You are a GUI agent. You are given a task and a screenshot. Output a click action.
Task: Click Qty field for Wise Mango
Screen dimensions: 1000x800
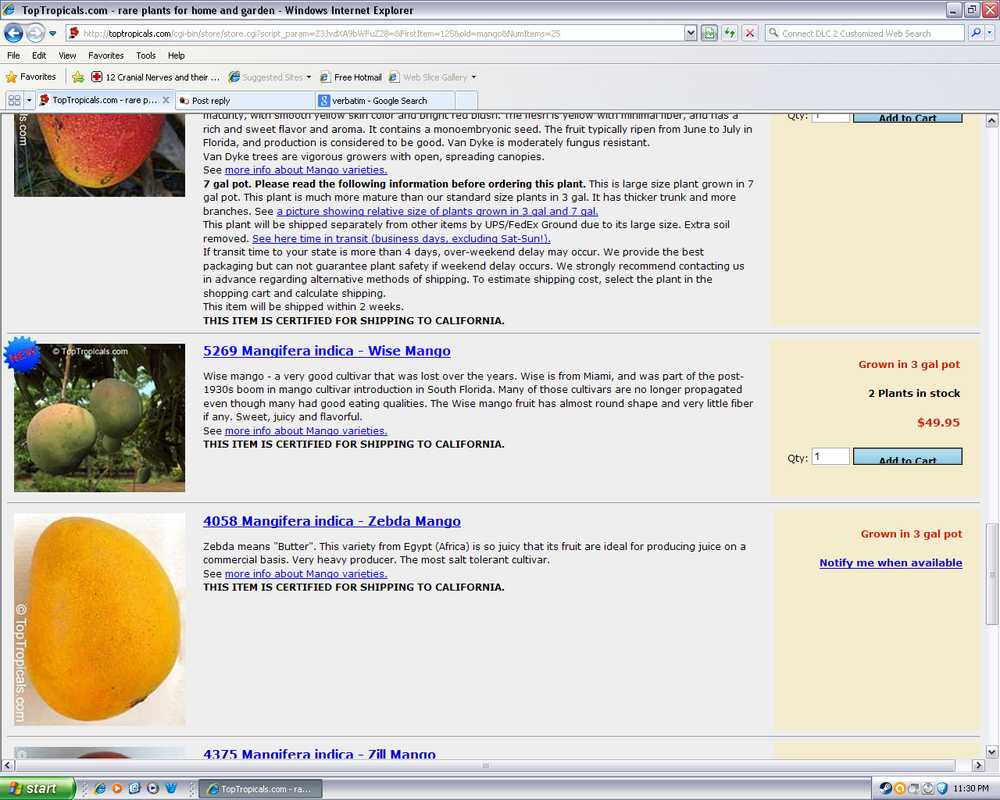tap(830, 457)
